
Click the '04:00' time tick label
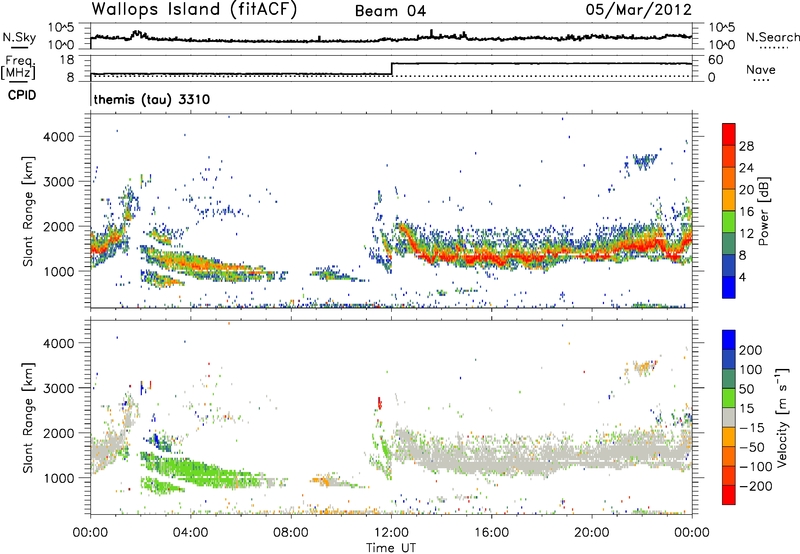pos(191,533)
